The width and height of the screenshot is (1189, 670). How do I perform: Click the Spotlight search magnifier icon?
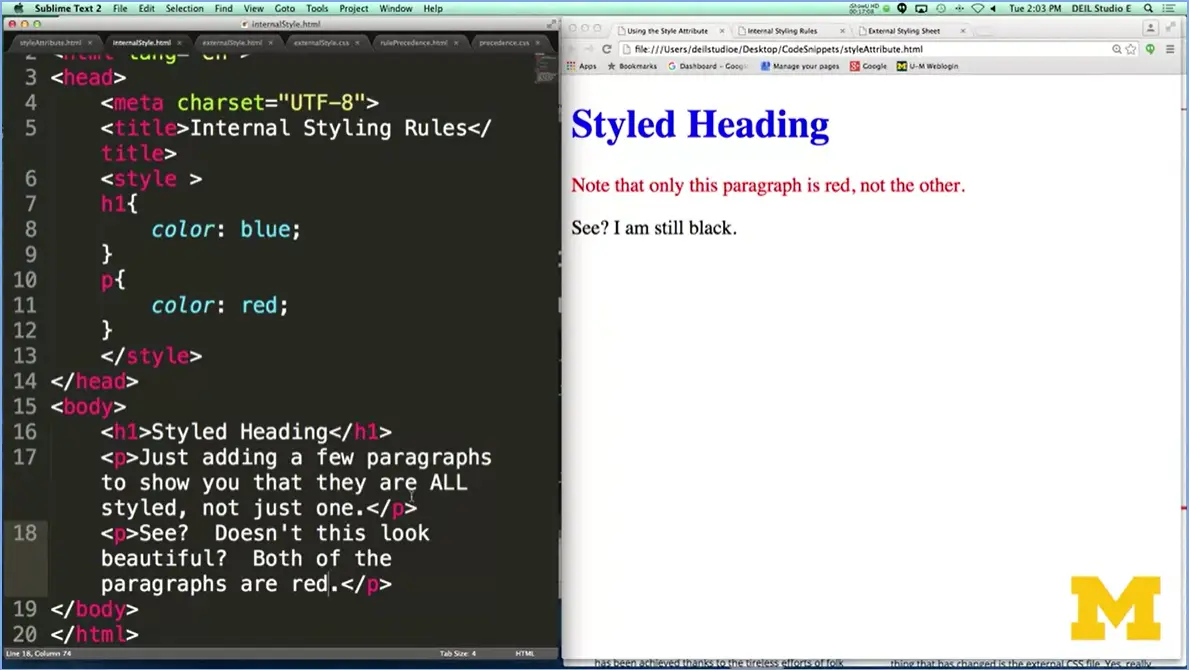tap(1150, 8)
